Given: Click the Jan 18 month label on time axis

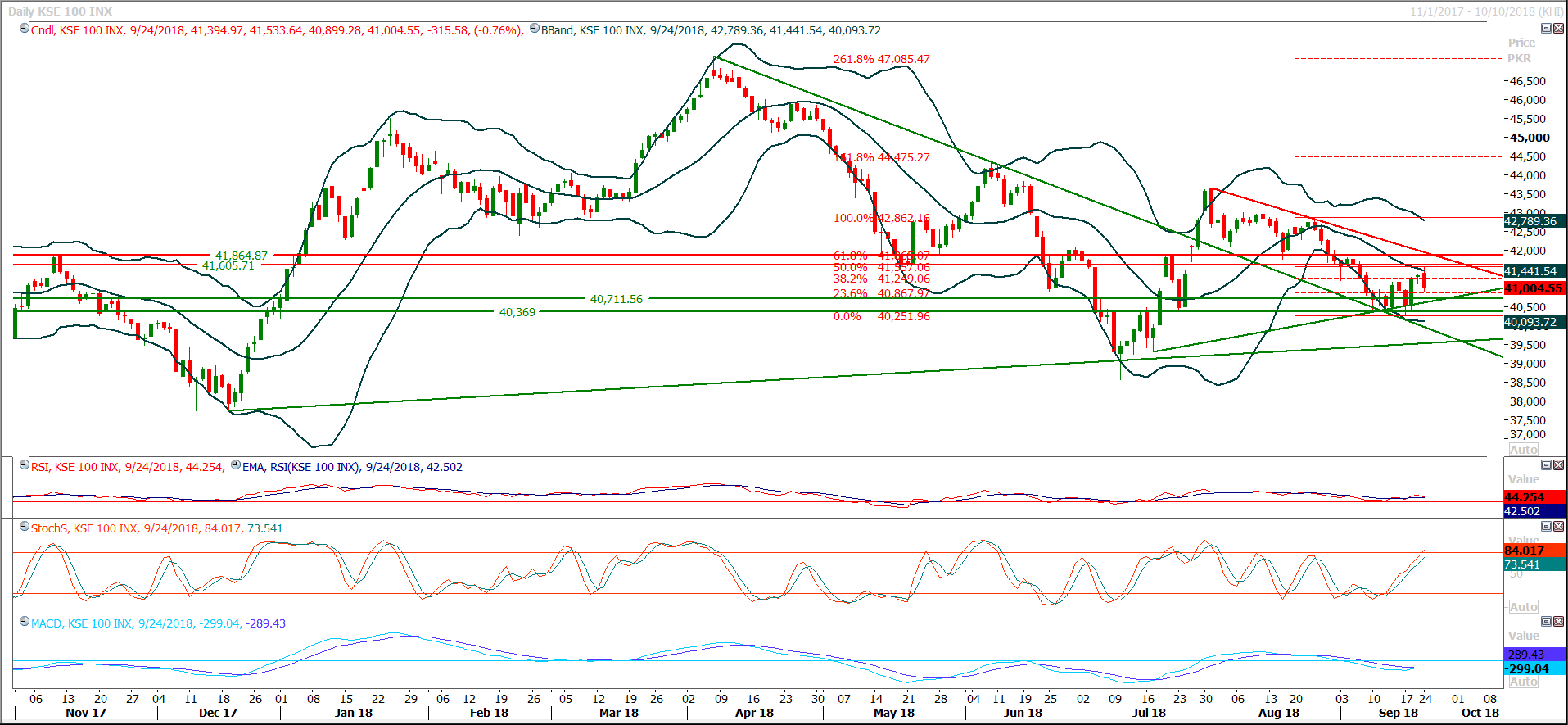Looking at the screenshot, I should tap(353, 713).
